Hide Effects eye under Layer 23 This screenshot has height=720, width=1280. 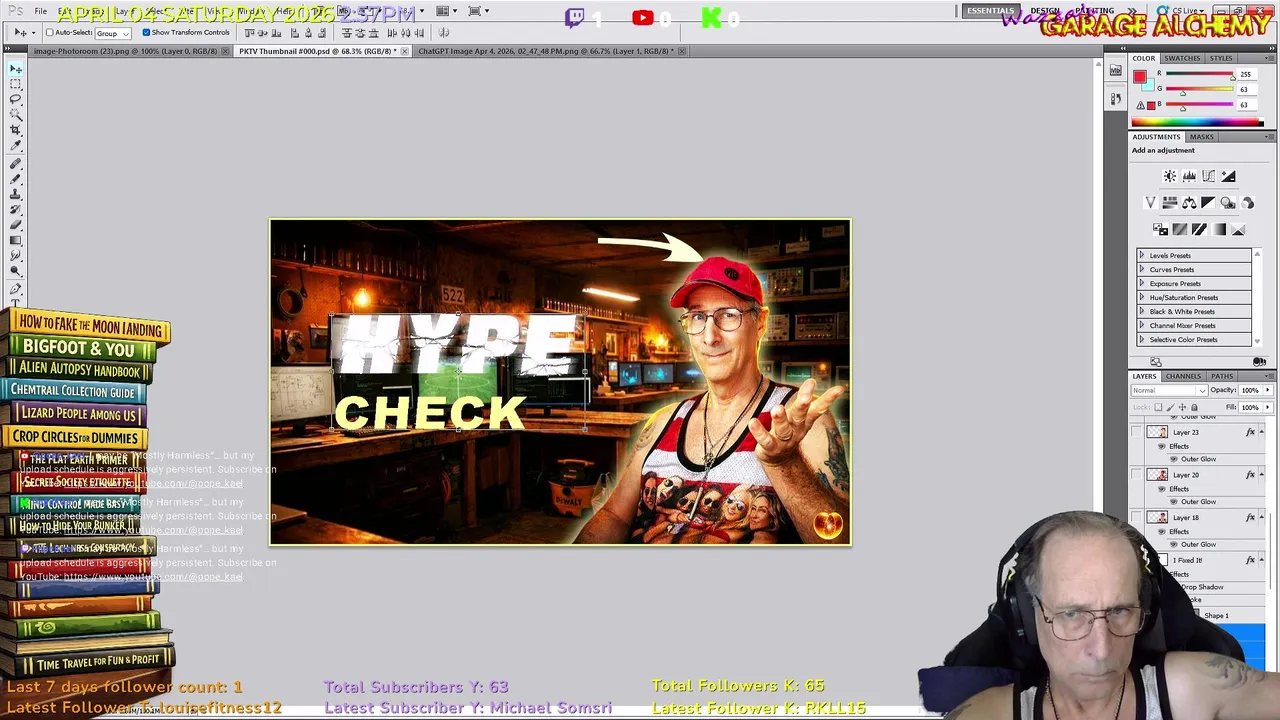[1161, 446]
